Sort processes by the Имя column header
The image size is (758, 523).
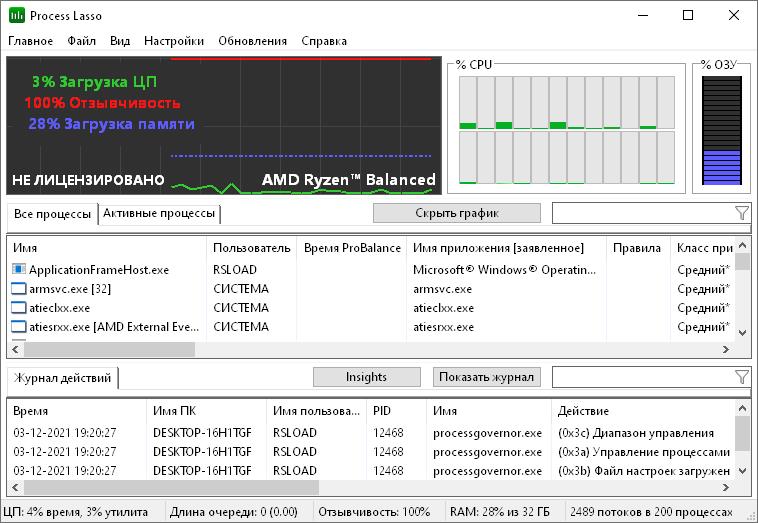click(100, 248)
